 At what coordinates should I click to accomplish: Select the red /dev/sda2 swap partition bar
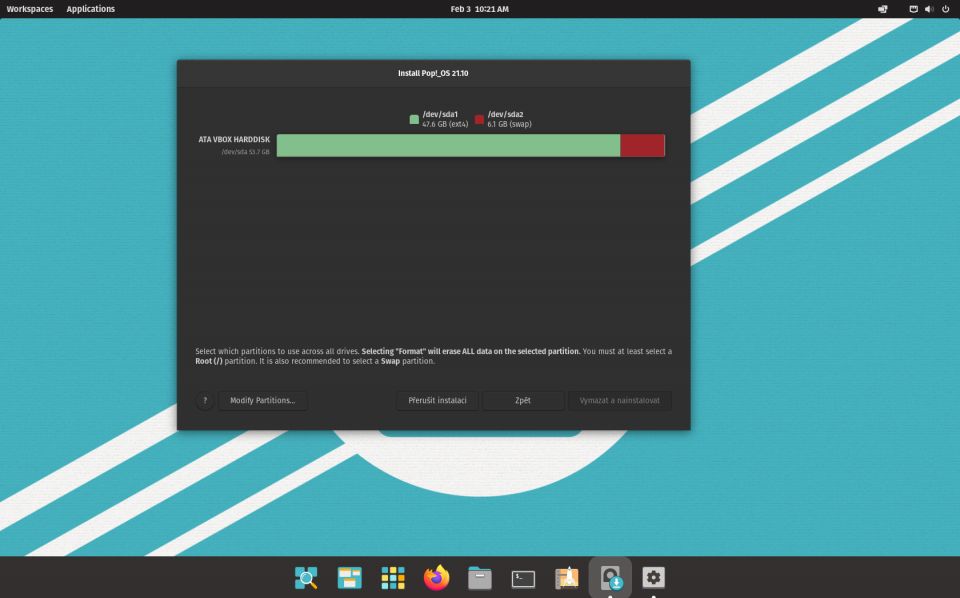642,146
